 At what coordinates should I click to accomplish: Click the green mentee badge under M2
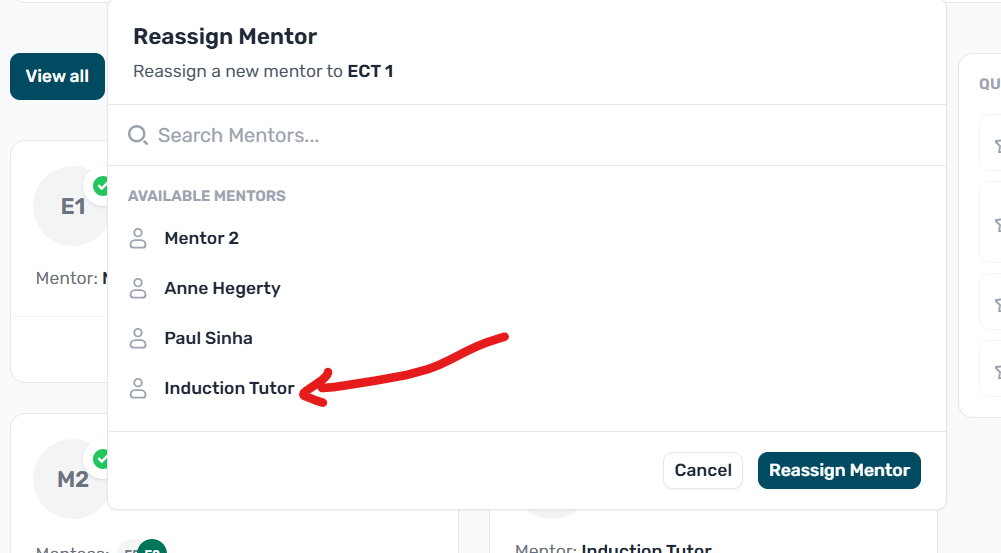point(152,547)
